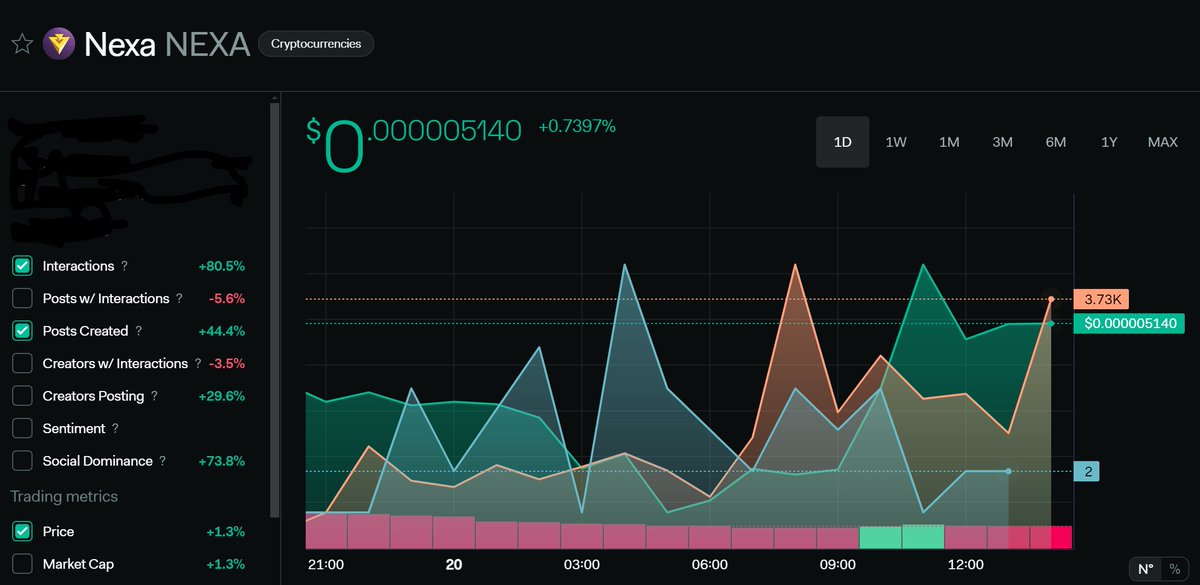Click the $0.000005140 green axis price label
Viewport: 1200px width, 585px height.
pos(1128,323)
